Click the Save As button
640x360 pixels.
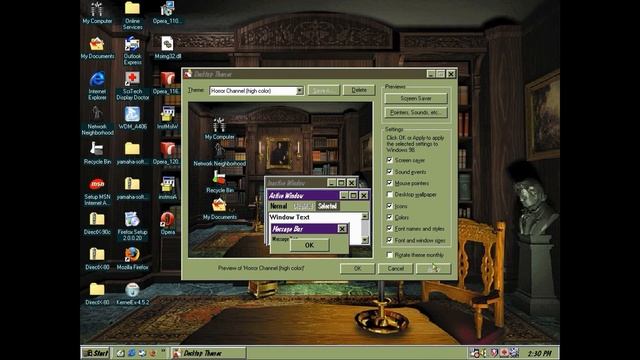pyautogui.click(x=323, y=90)
